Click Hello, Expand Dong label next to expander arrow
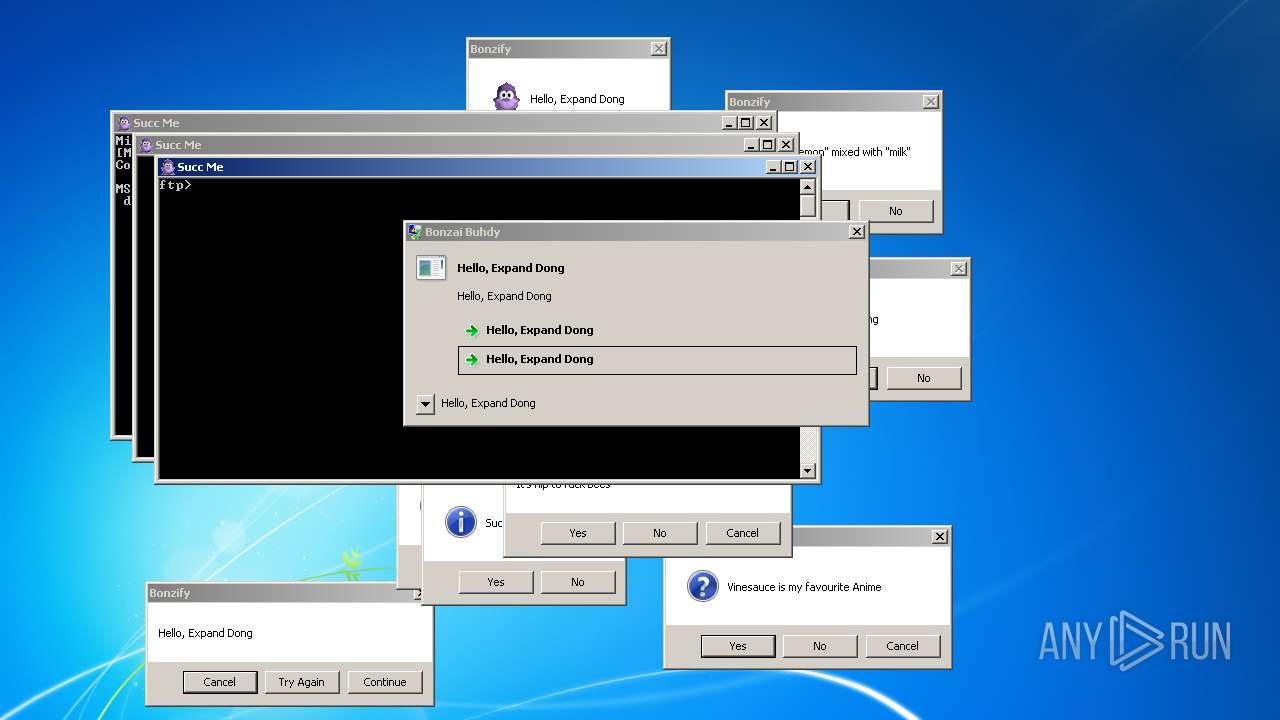The image size is (1280, 720). [488, 403]
